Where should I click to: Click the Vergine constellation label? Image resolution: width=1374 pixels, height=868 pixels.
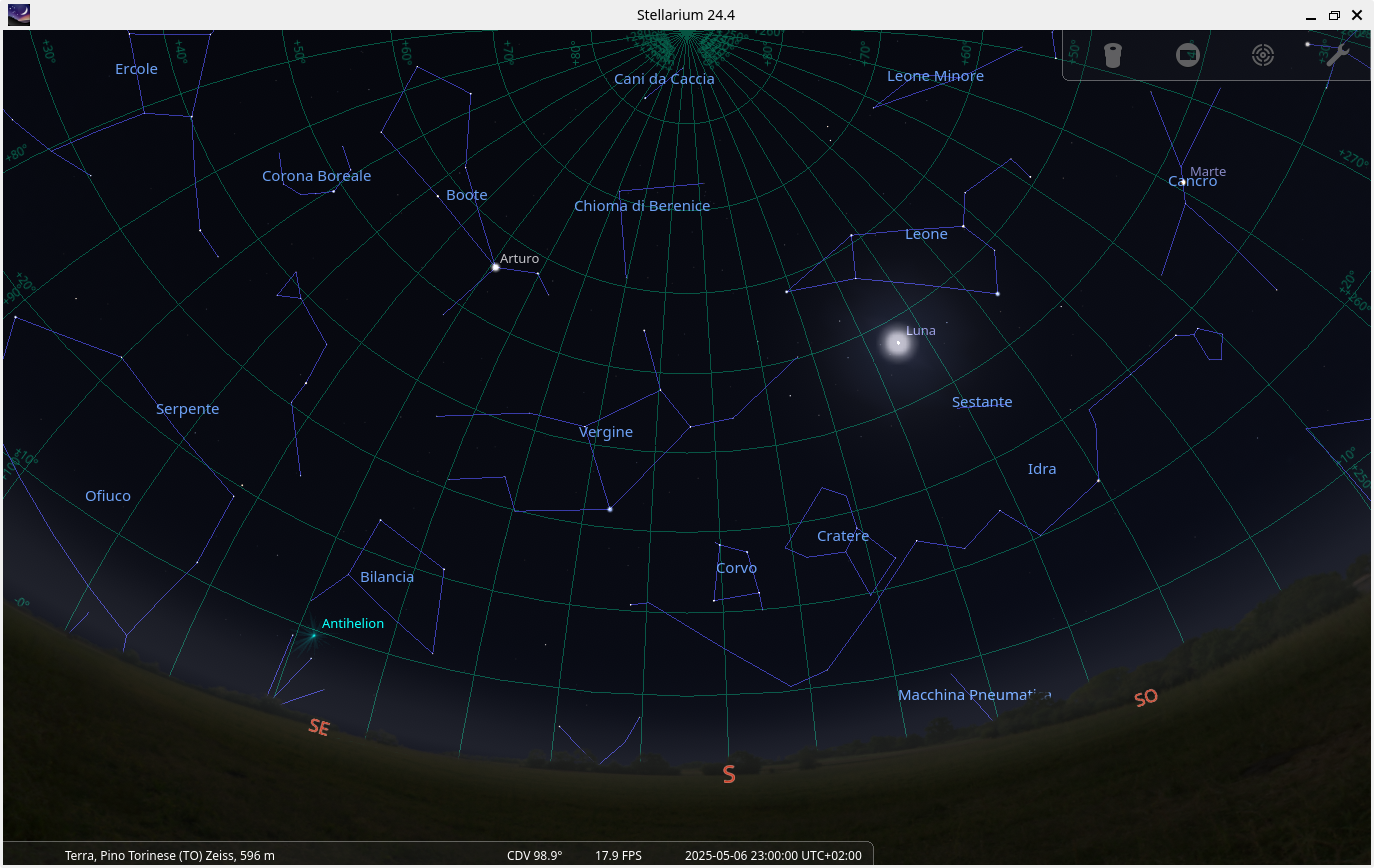[x=606, y=432]
